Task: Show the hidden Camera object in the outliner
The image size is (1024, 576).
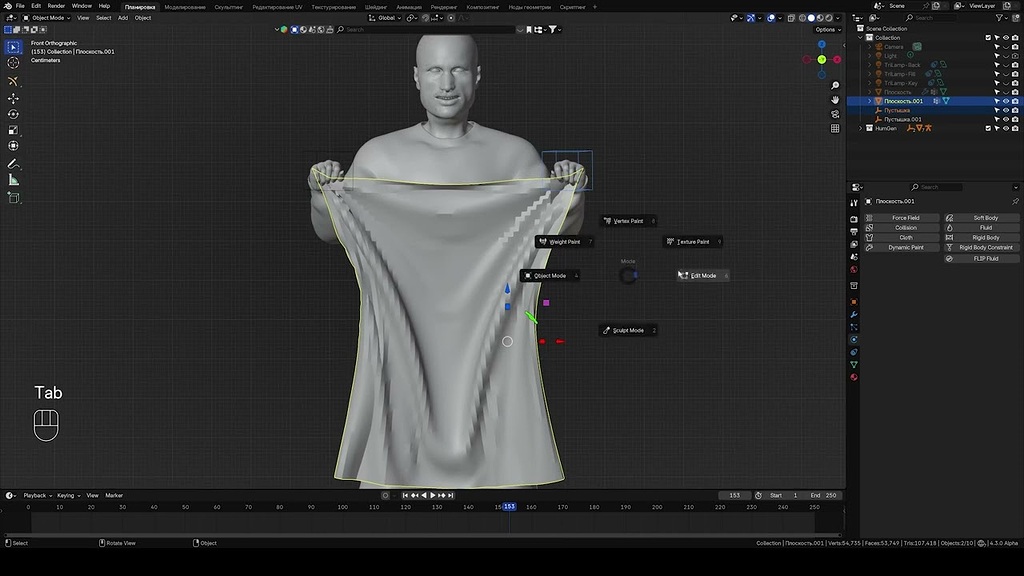Action: (x=1006, y=47)
